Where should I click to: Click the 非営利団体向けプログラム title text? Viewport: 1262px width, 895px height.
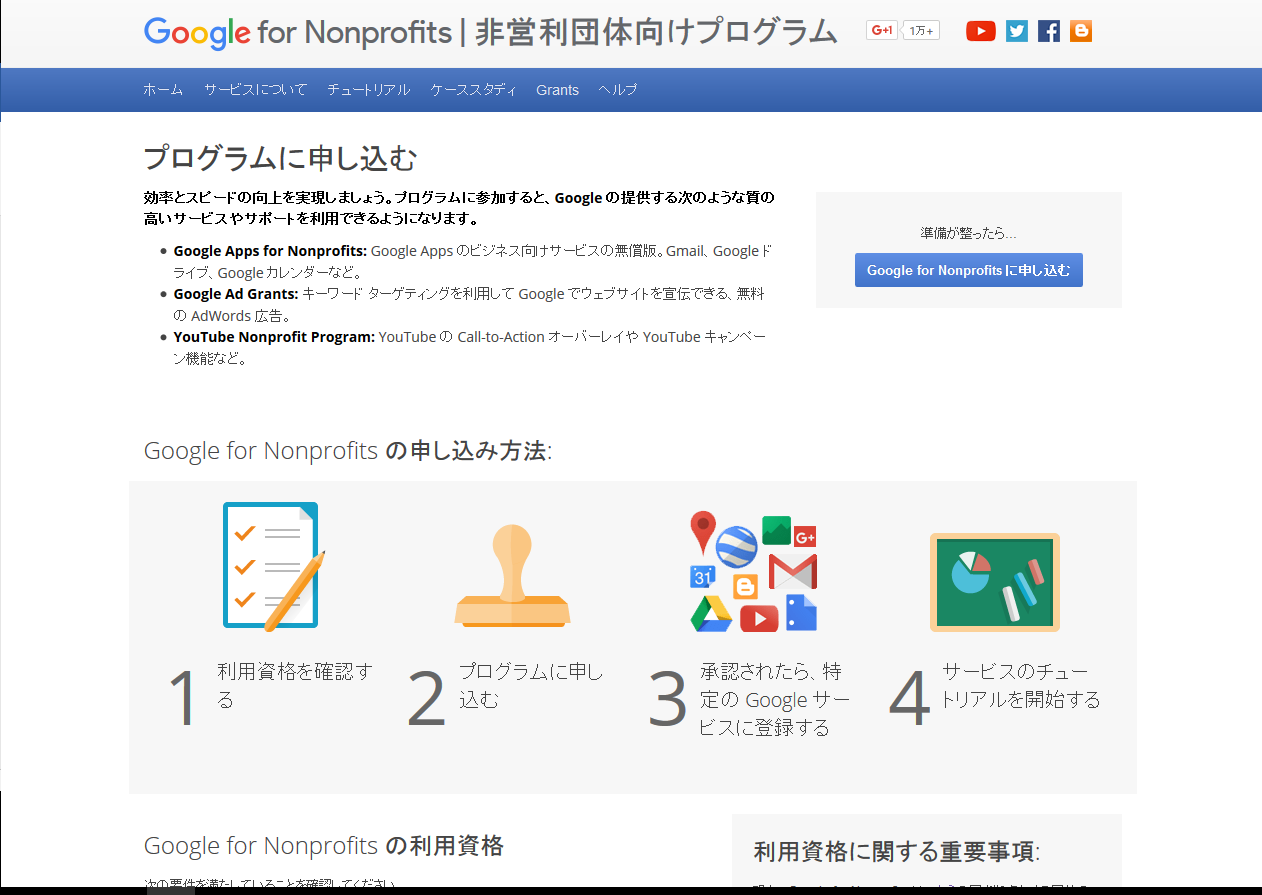pos(656,32)
